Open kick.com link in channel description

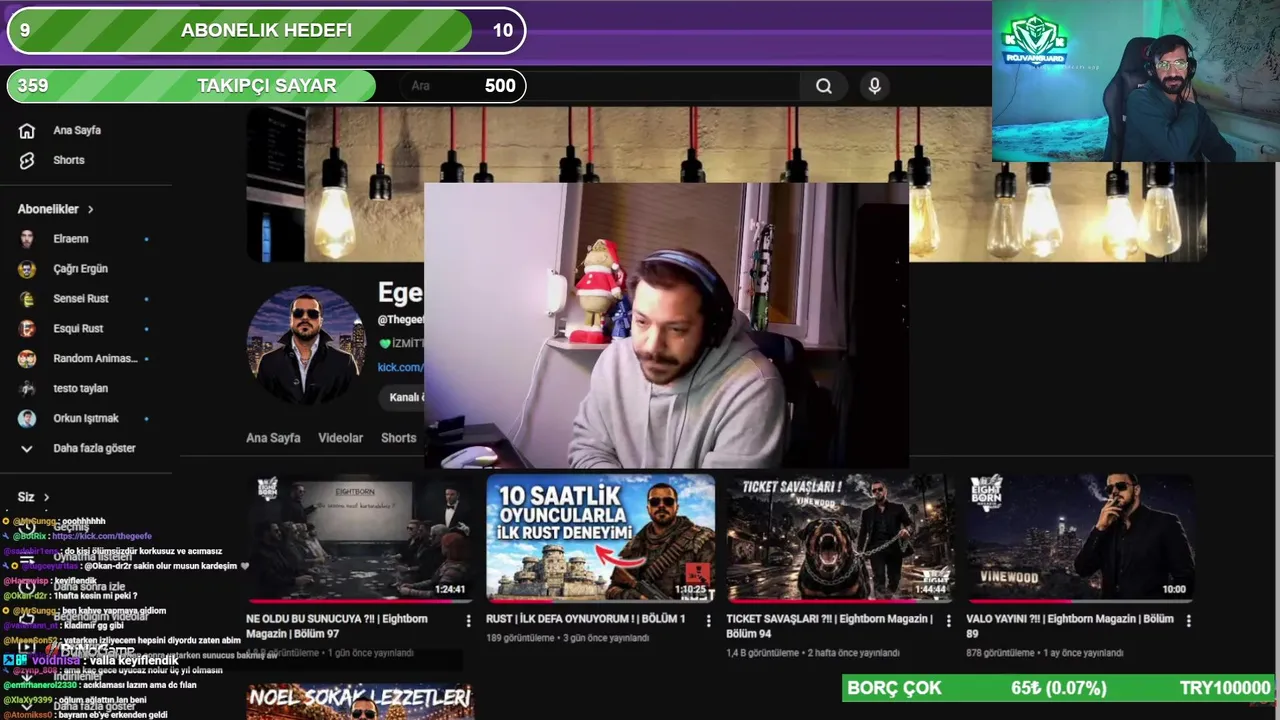click(x=400, y=367)
